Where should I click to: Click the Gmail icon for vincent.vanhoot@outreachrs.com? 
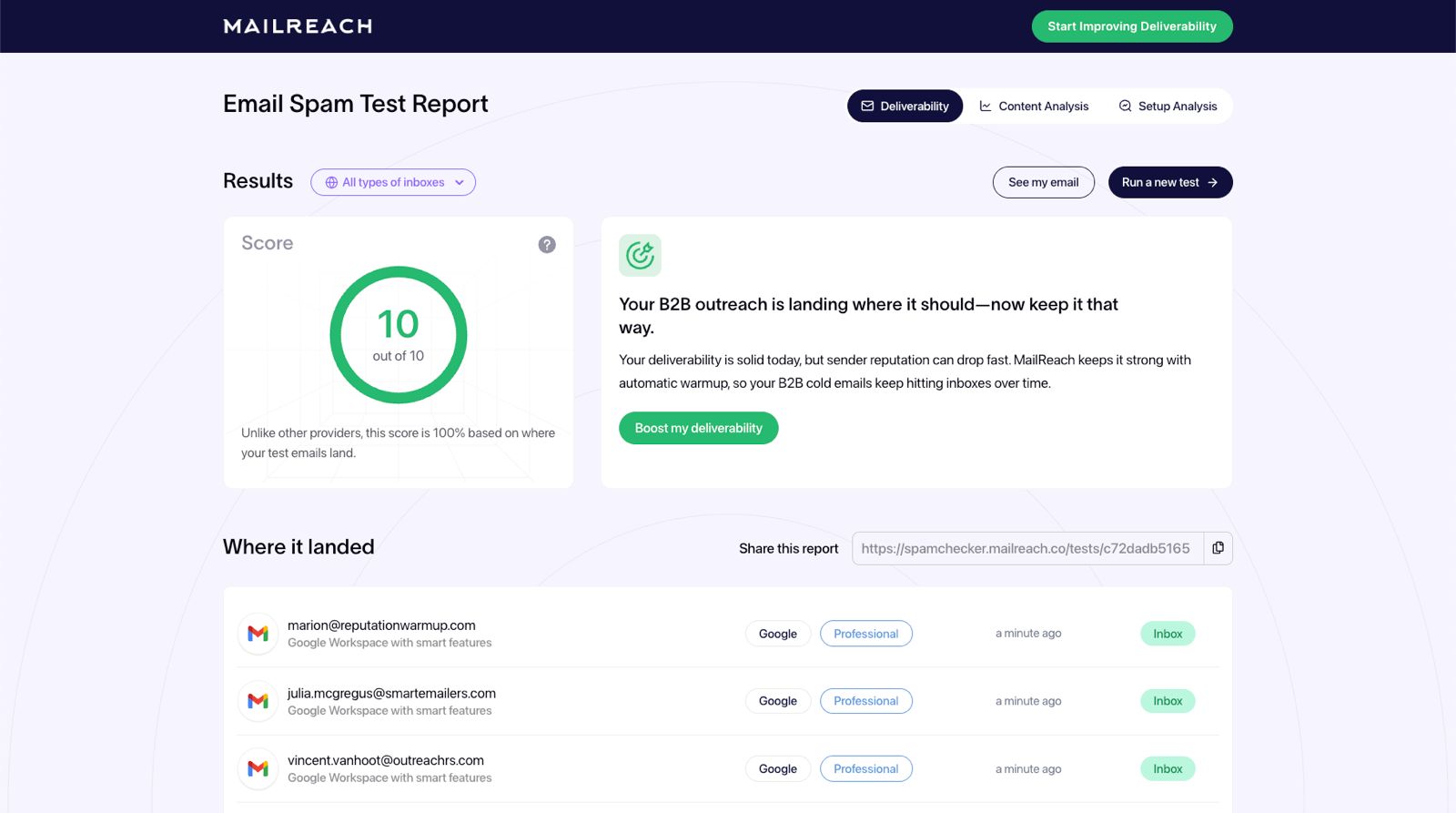258,768
